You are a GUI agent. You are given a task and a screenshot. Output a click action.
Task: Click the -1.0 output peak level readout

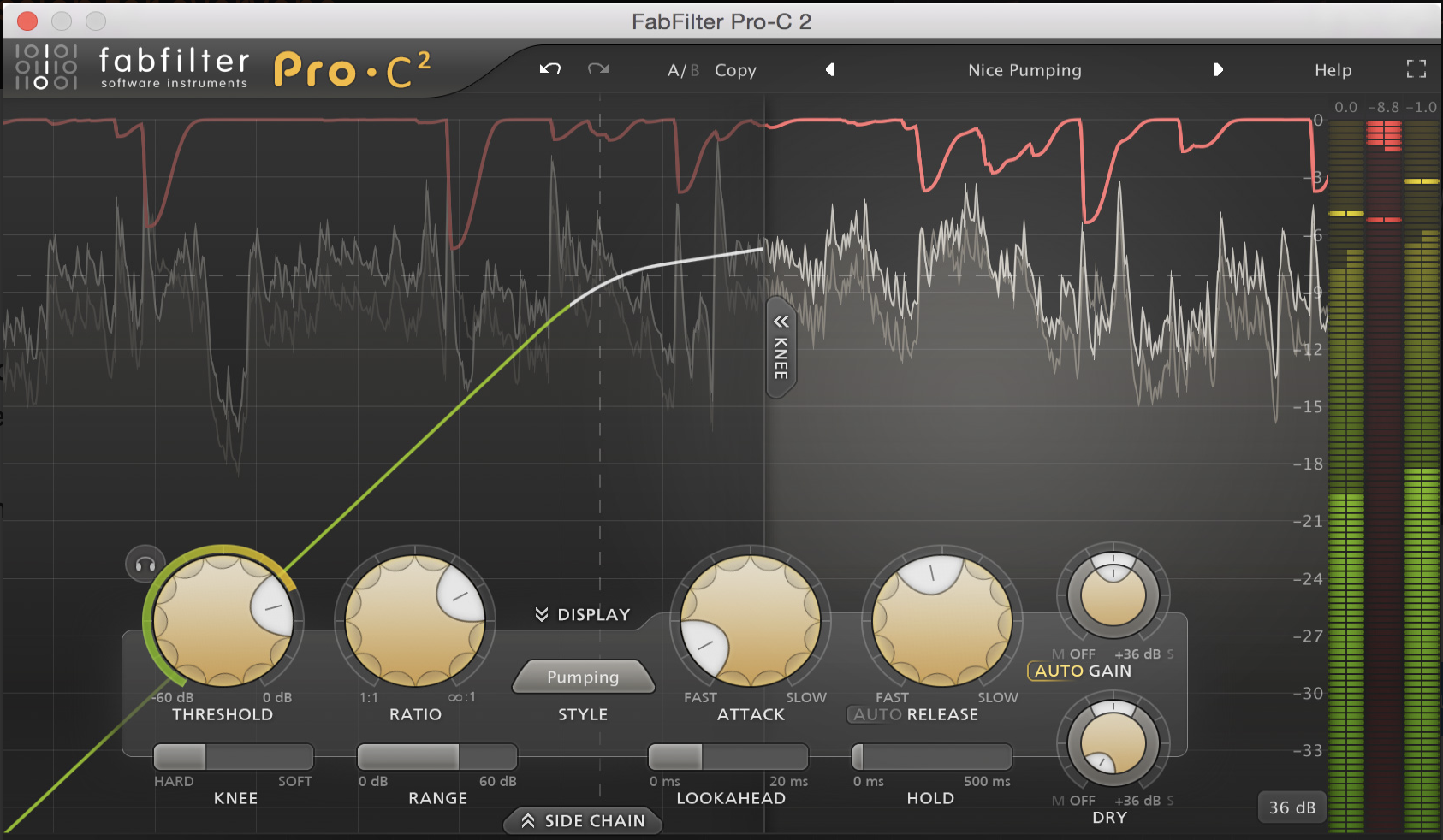click(1422, 107)
